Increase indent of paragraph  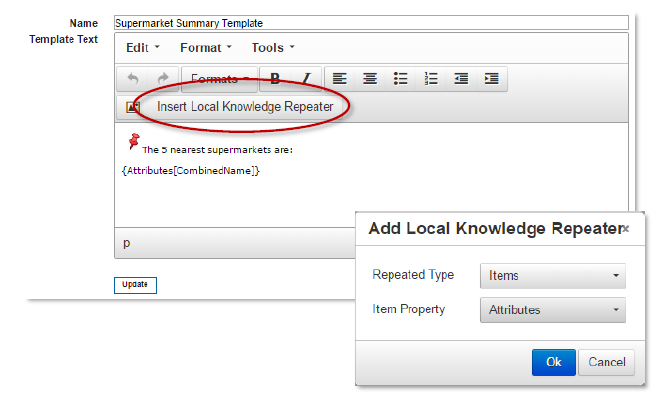pos(491,79)
